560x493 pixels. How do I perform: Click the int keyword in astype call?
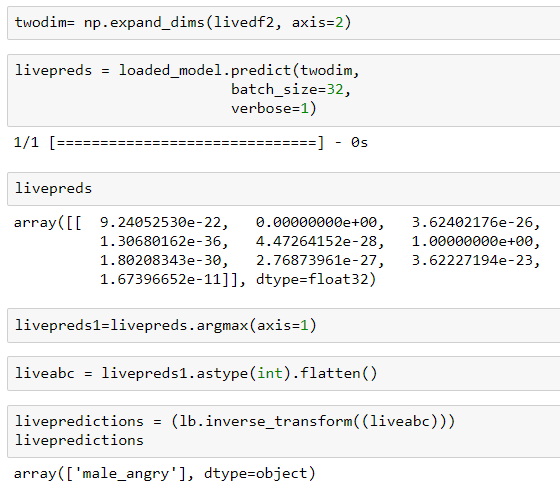pyautogui.click(x=270, y=373)
